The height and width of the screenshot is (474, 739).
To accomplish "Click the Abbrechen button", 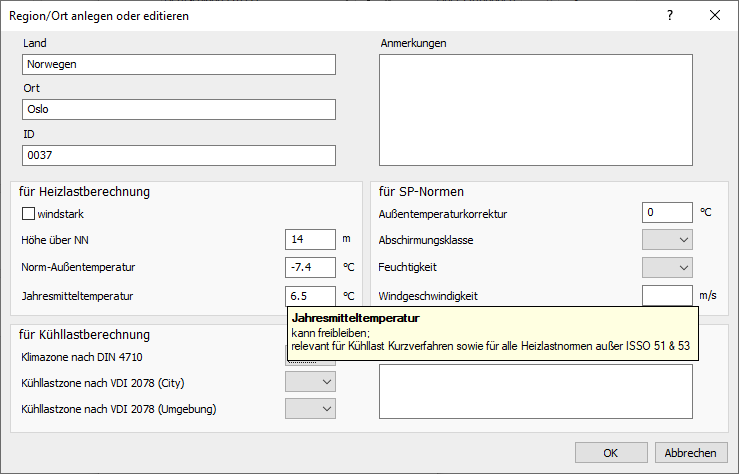I will (x=690, y=453).
